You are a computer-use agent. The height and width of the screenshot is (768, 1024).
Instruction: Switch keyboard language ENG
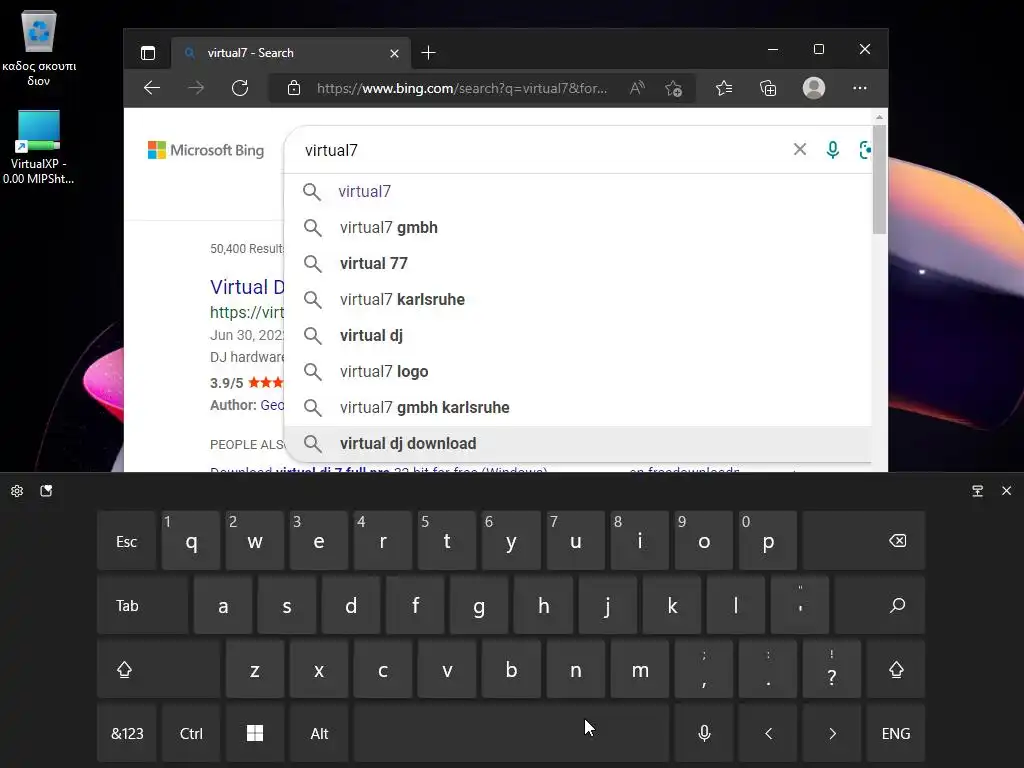point(896,733)
